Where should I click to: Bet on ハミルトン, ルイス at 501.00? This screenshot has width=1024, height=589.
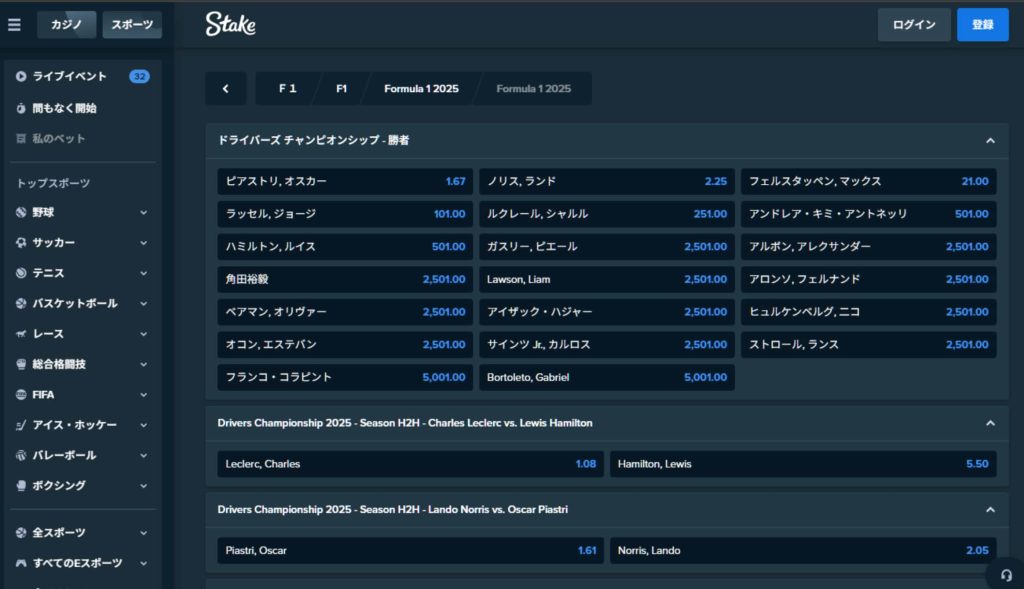click(345, 247)
